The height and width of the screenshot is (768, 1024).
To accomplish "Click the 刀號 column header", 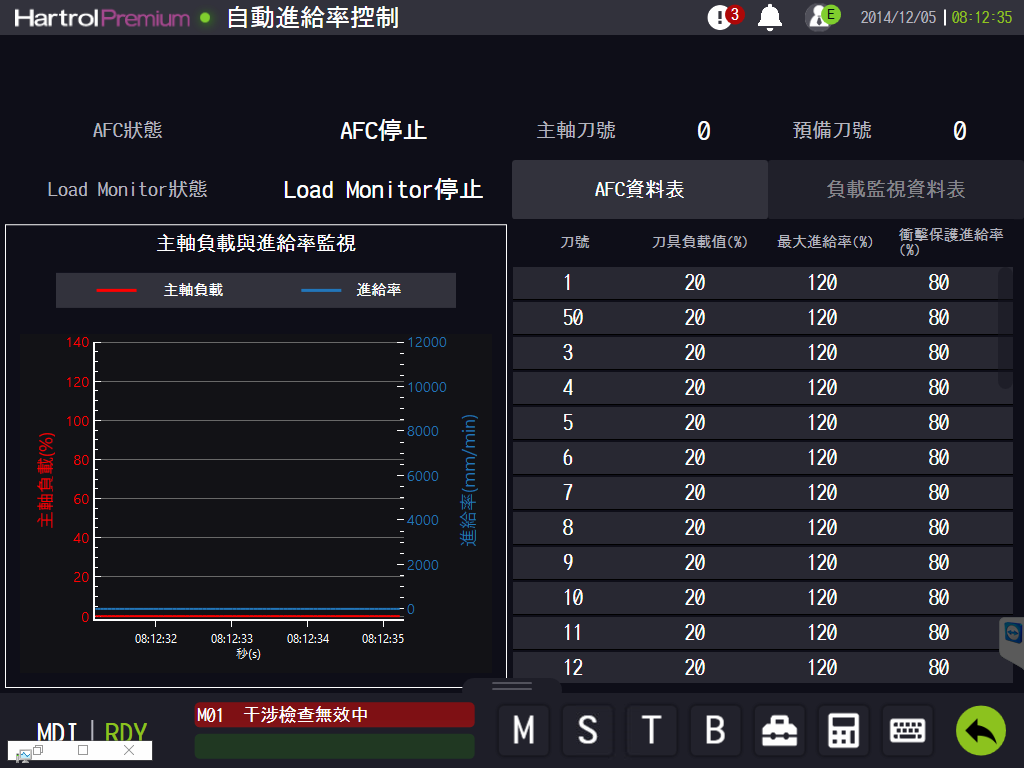I will point(575,242).
